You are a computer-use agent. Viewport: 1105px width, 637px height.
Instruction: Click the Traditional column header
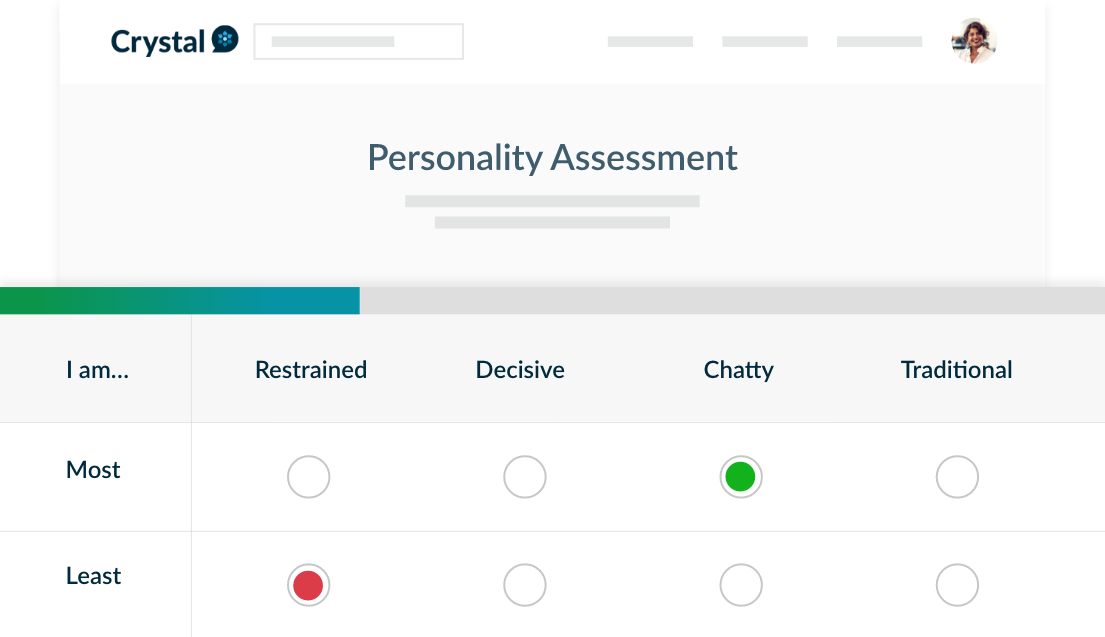pos(956,369)
